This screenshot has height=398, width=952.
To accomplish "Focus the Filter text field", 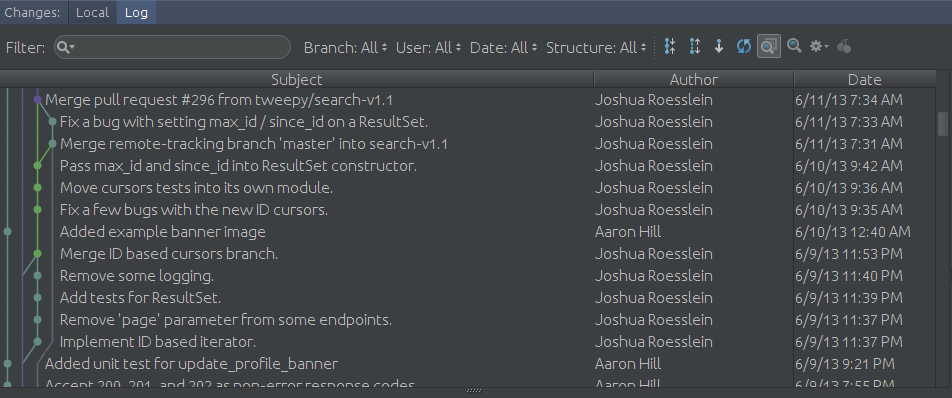I will pos(173,47).
